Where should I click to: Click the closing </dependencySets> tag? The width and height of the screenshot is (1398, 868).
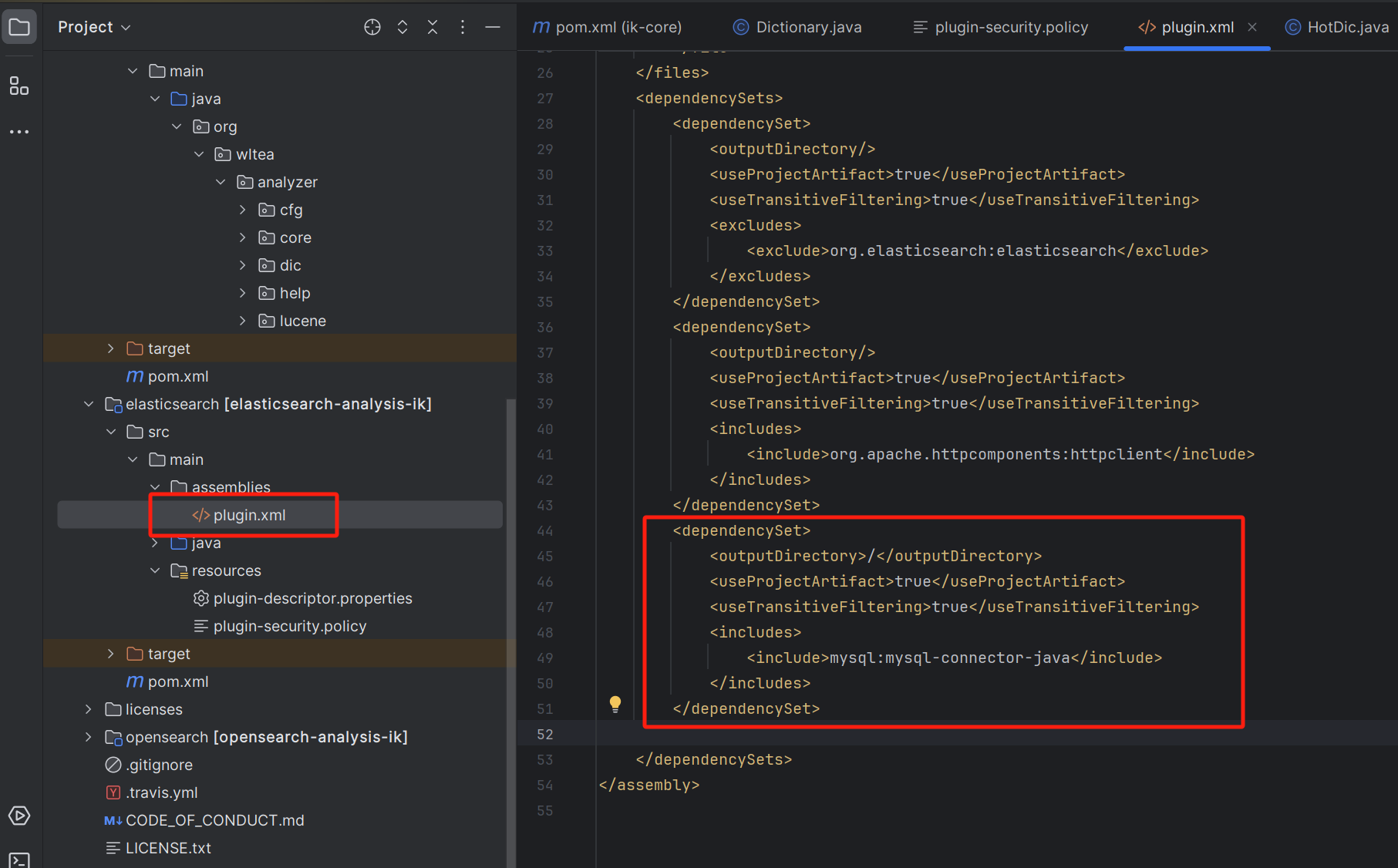pyautogui.click(x=714, y=759)
